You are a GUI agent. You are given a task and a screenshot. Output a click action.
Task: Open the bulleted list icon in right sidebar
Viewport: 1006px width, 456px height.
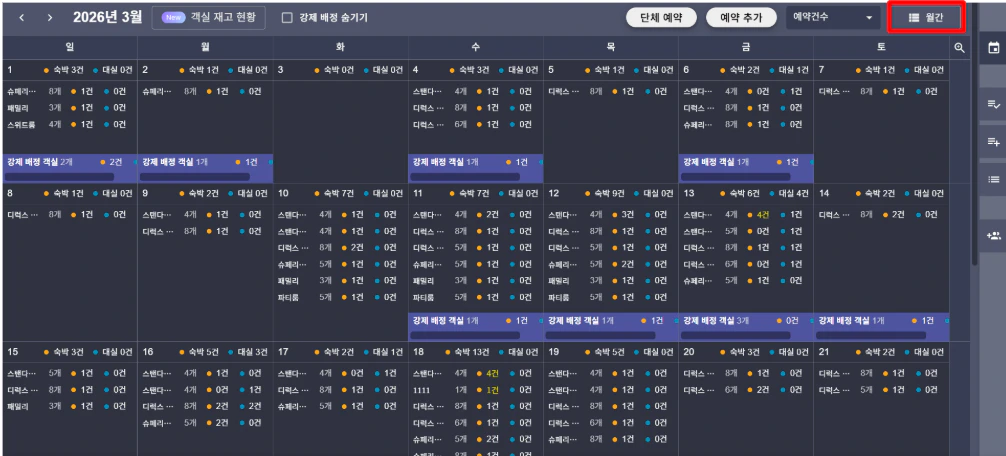tap(993, 179)
